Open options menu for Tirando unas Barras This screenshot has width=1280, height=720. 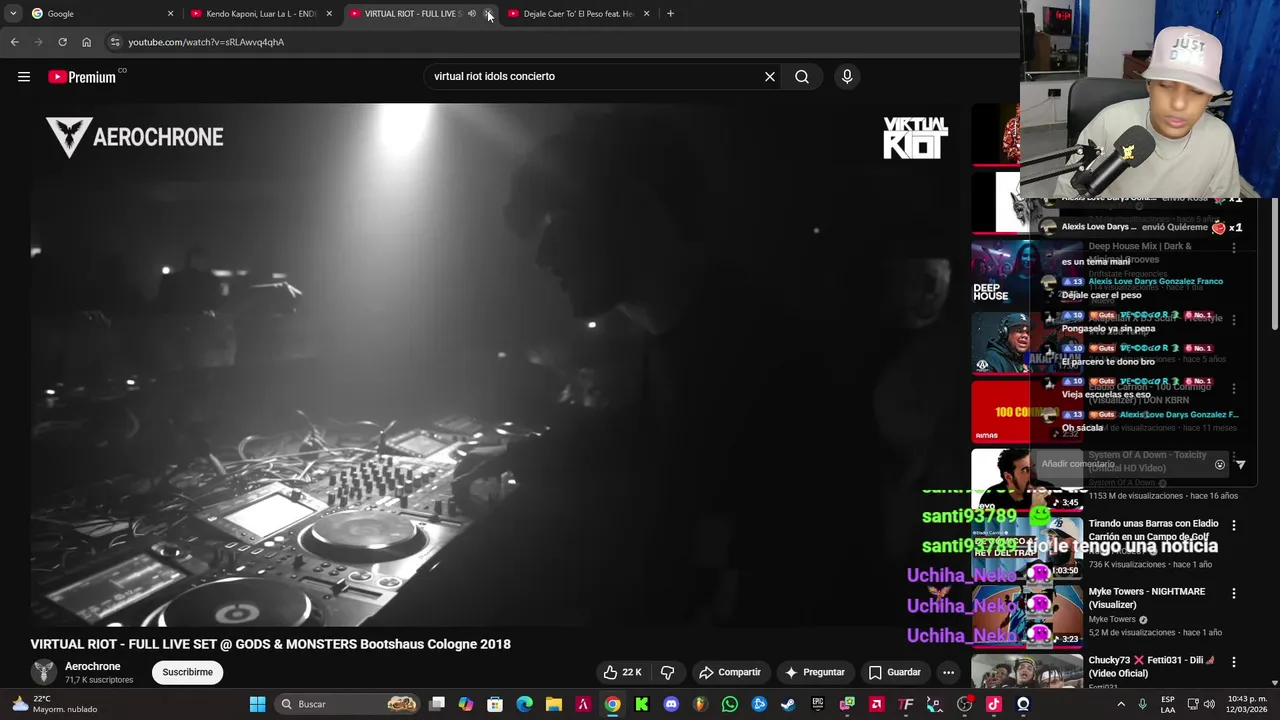[1233, 525]
